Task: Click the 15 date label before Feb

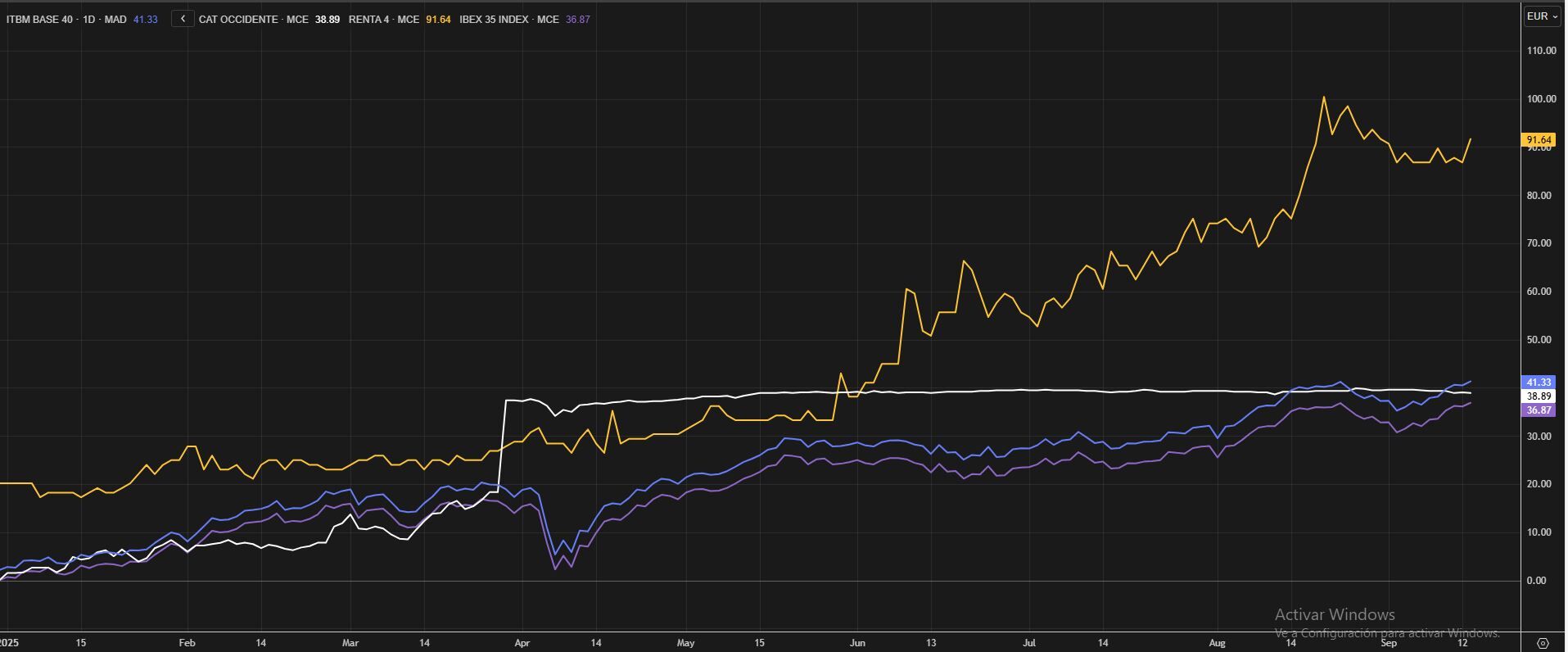Action: (80, 643)
